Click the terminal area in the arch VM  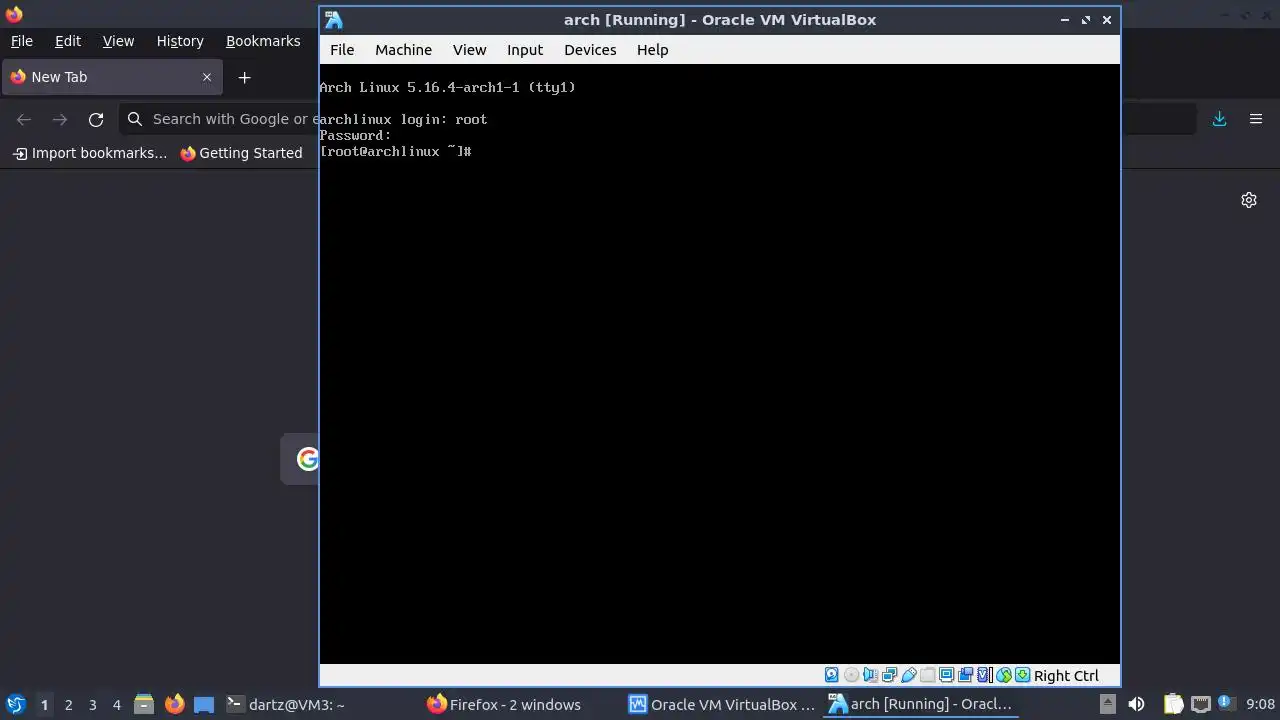(x=719, y=364)
